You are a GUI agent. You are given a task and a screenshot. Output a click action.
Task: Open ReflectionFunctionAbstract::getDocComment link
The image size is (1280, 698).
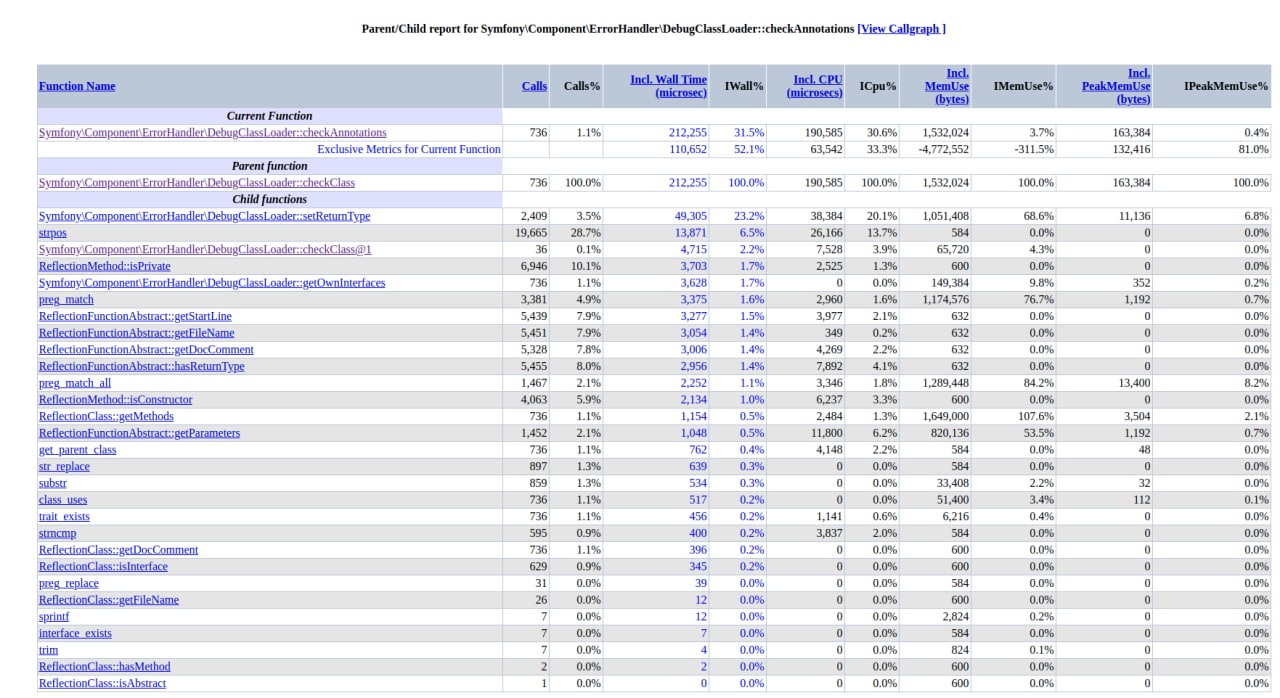pyautogui.click(x=146, y=350)
